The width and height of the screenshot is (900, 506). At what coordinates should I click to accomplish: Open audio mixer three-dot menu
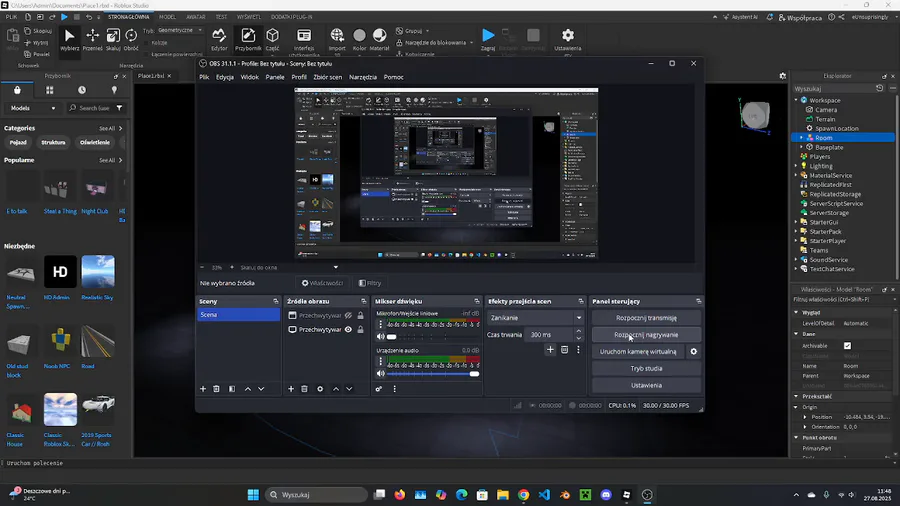pyautogui.click(x=394, y=389)
